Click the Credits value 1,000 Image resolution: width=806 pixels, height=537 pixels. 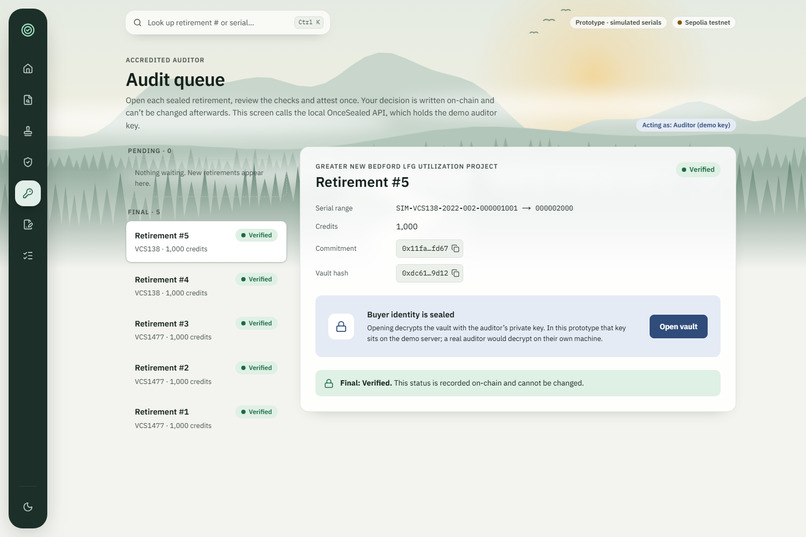click(407, 227)
